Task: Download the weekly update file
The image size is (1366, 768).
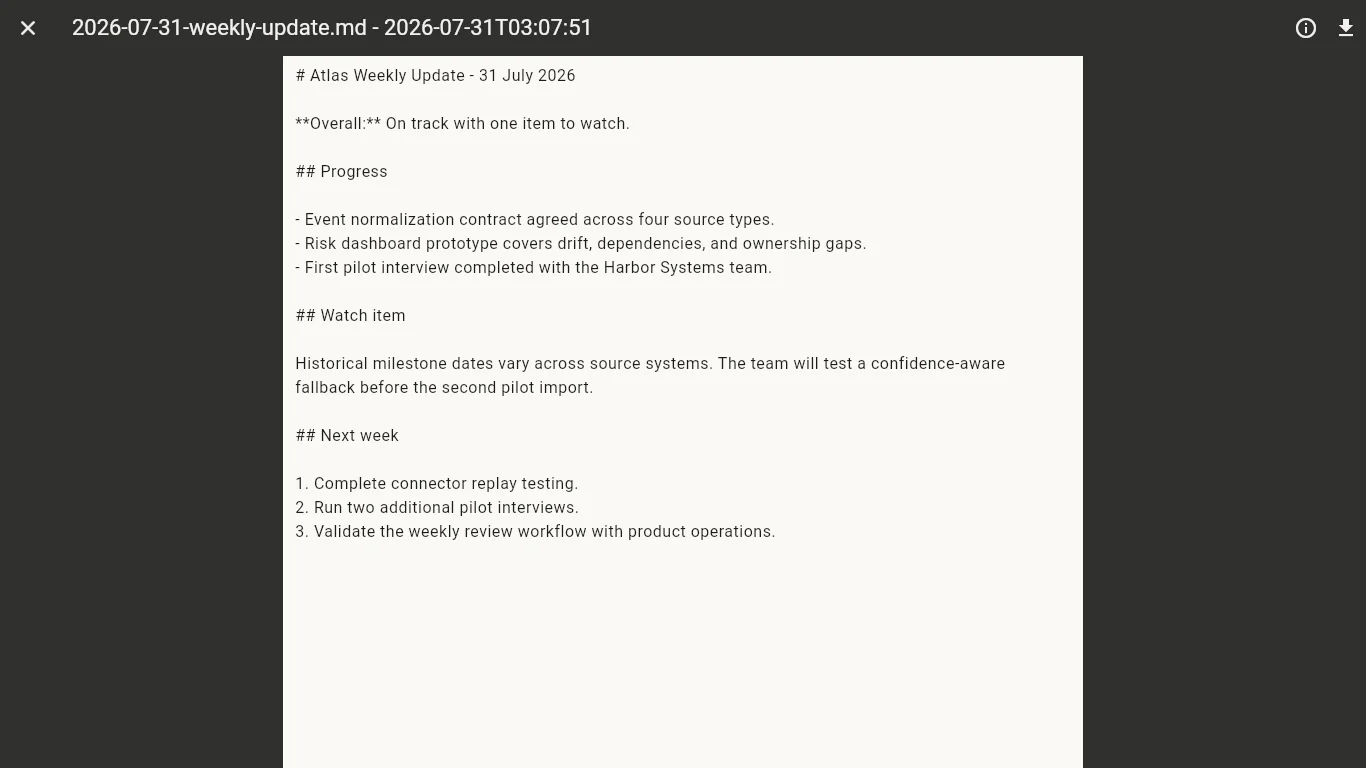Action: (1346, 28)
